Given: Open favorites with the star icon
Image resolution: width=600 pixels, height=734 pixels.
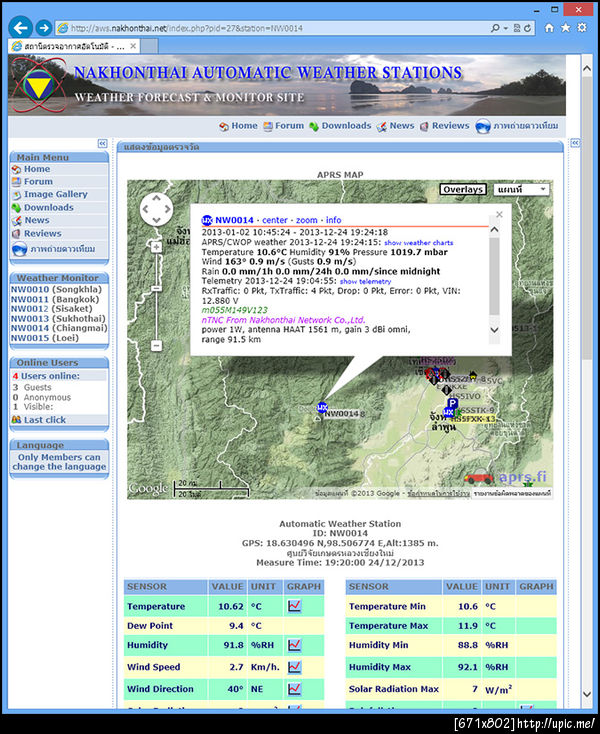Looking at the screenshot, I should (565, 28).
